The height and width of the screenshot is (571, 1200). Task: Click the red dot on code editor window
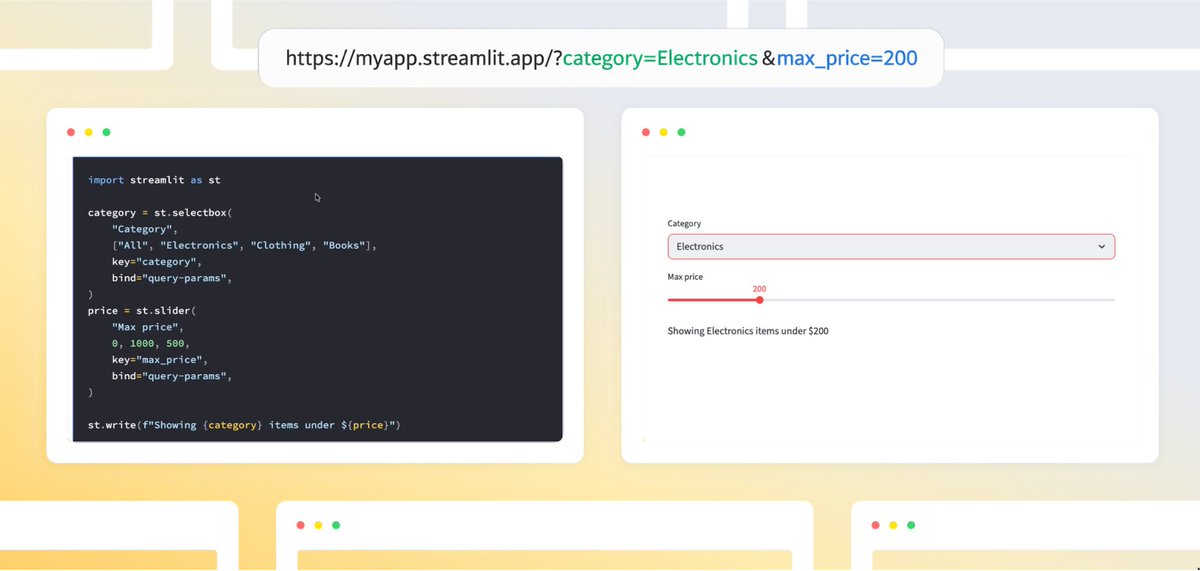click(x=71, y=132)
